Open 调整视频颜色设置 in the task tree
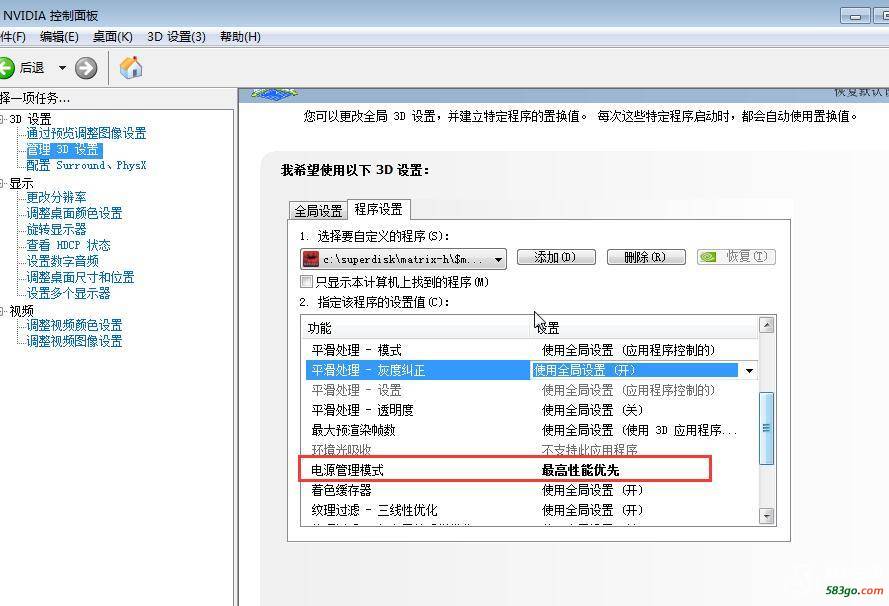 point(74,325)
